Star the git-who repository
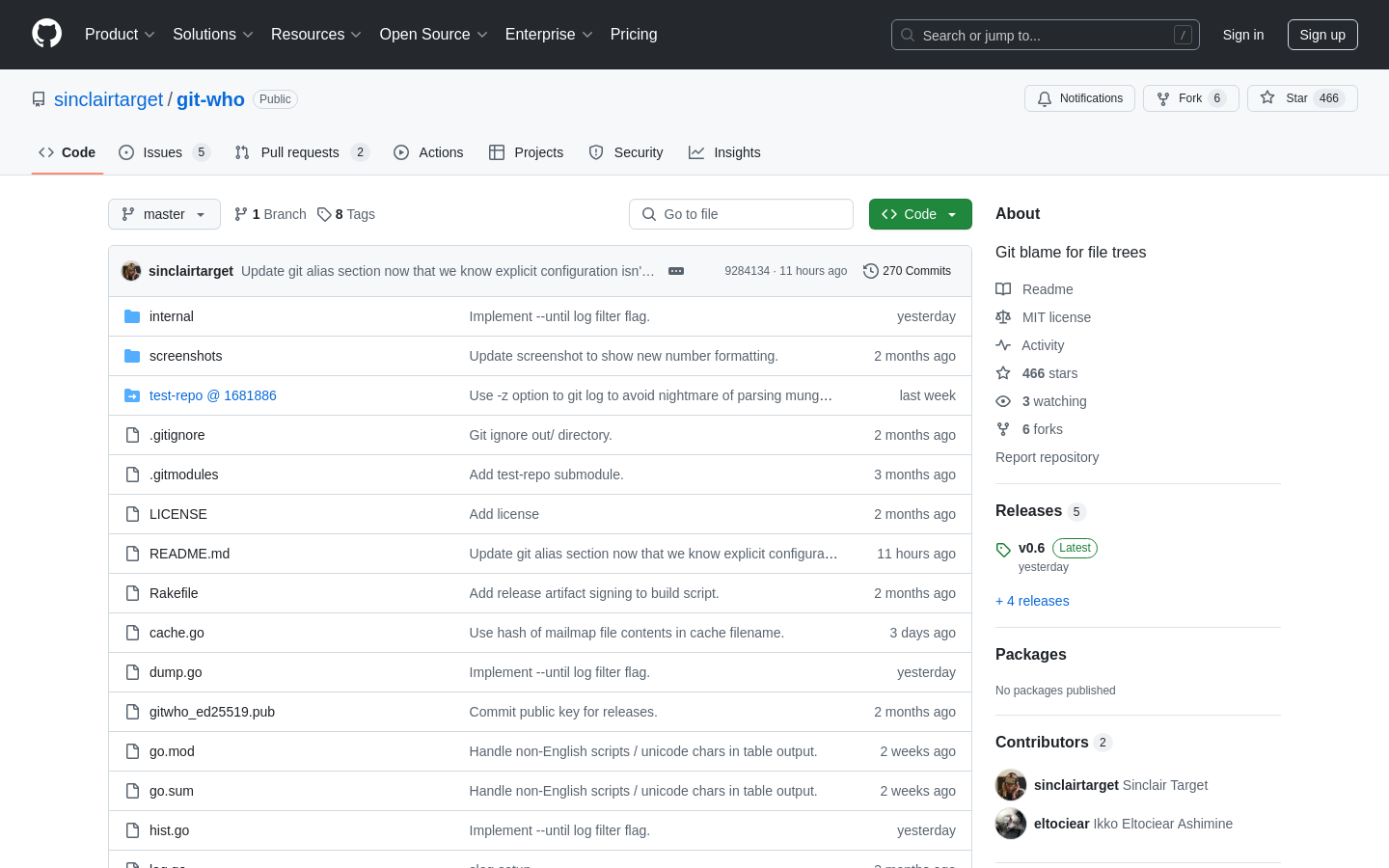1389x868 pixels. tap(1302, 98)
